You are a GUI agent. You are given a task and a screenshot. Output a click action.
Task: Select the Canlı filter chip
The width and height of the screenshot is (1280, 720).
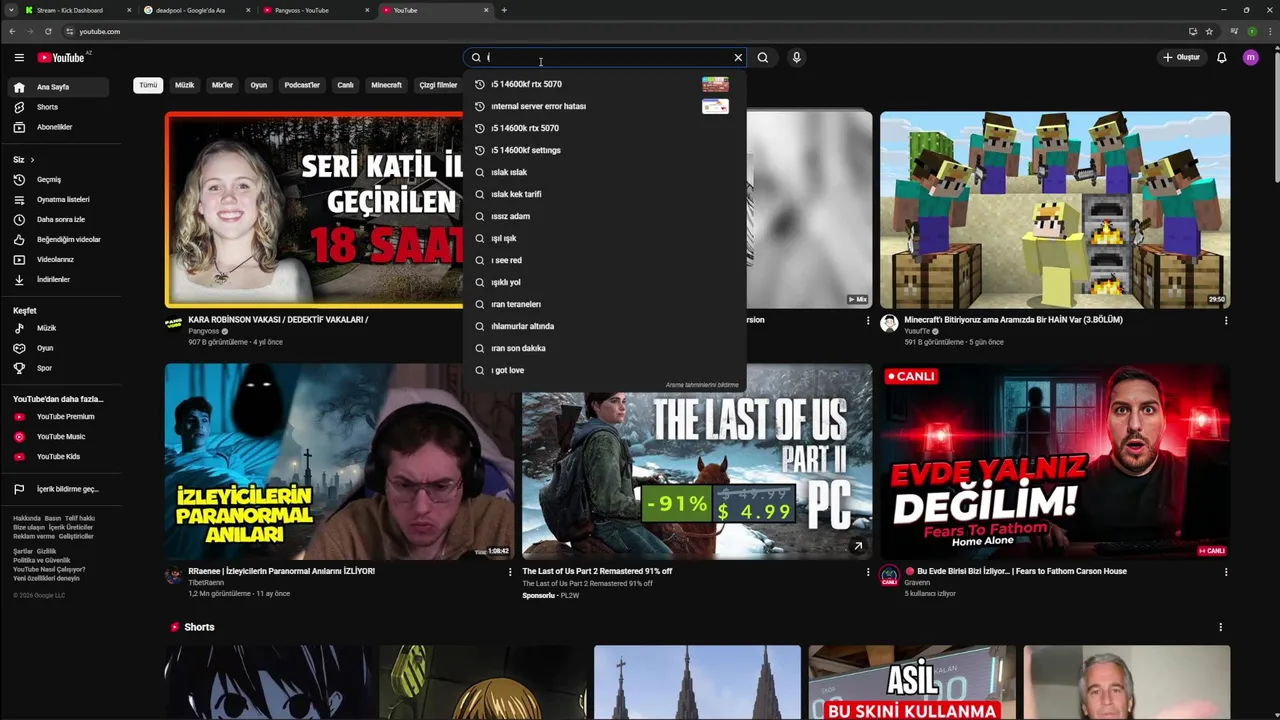[x=345, y=85]
